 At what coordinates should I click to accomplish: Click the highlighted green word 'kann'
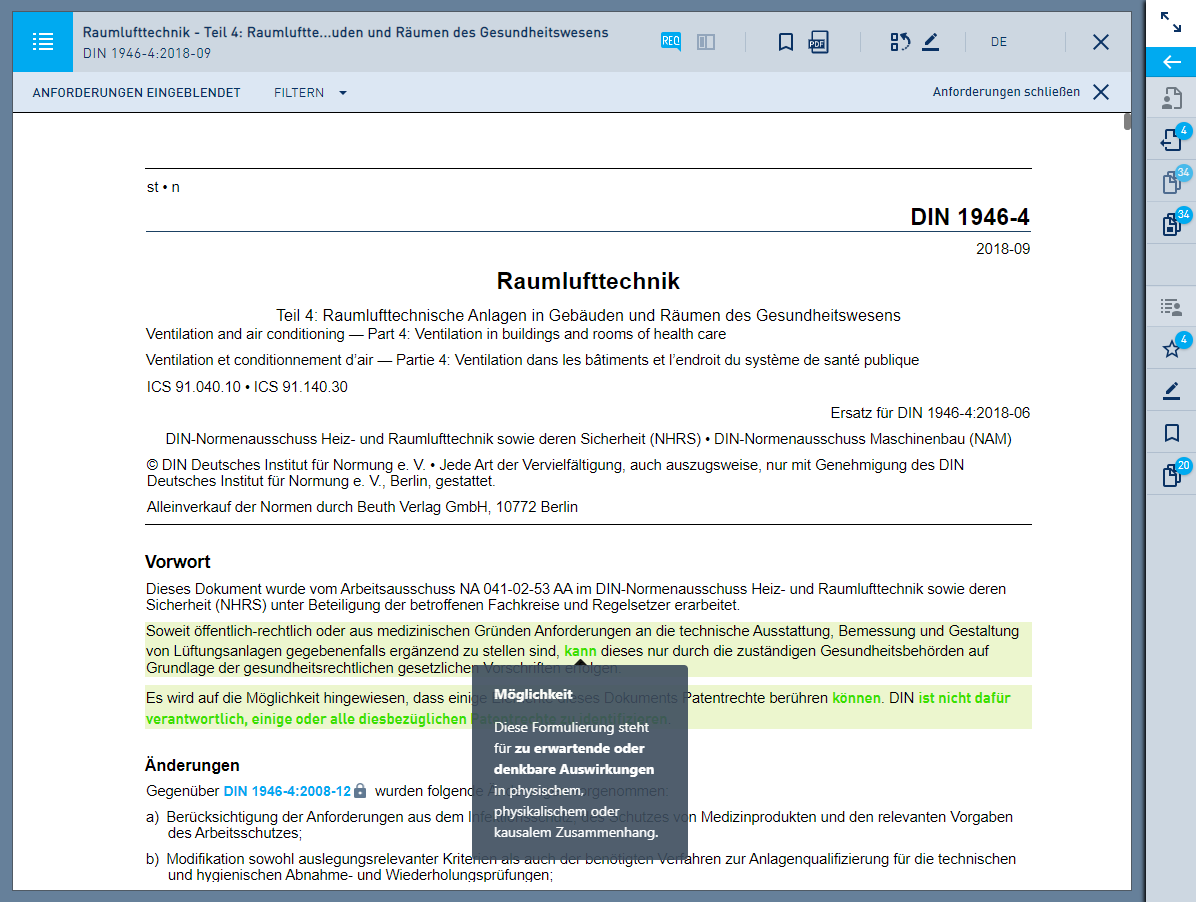[x=580, y=651]
